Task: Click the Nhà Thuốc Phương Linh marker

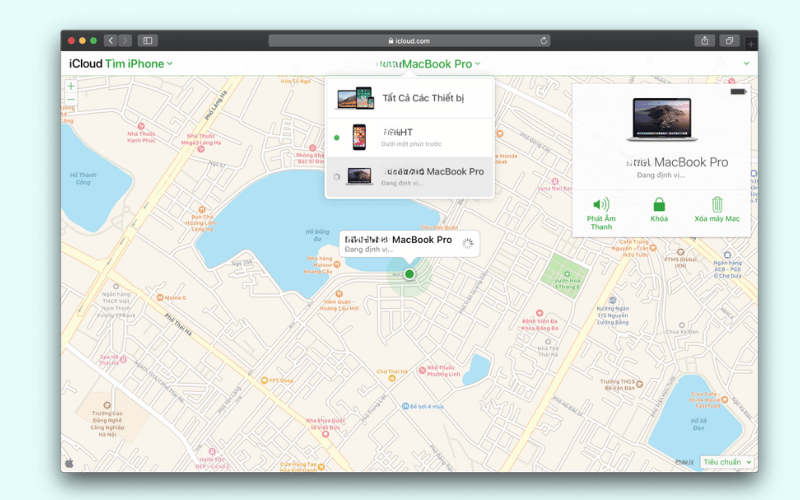Action: point(421,370)
